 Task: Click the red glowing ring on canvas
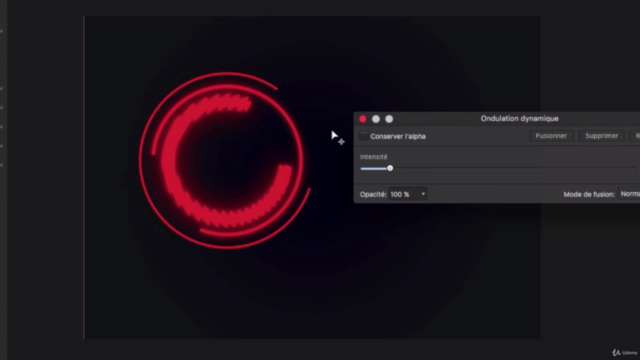coord(224,160)
